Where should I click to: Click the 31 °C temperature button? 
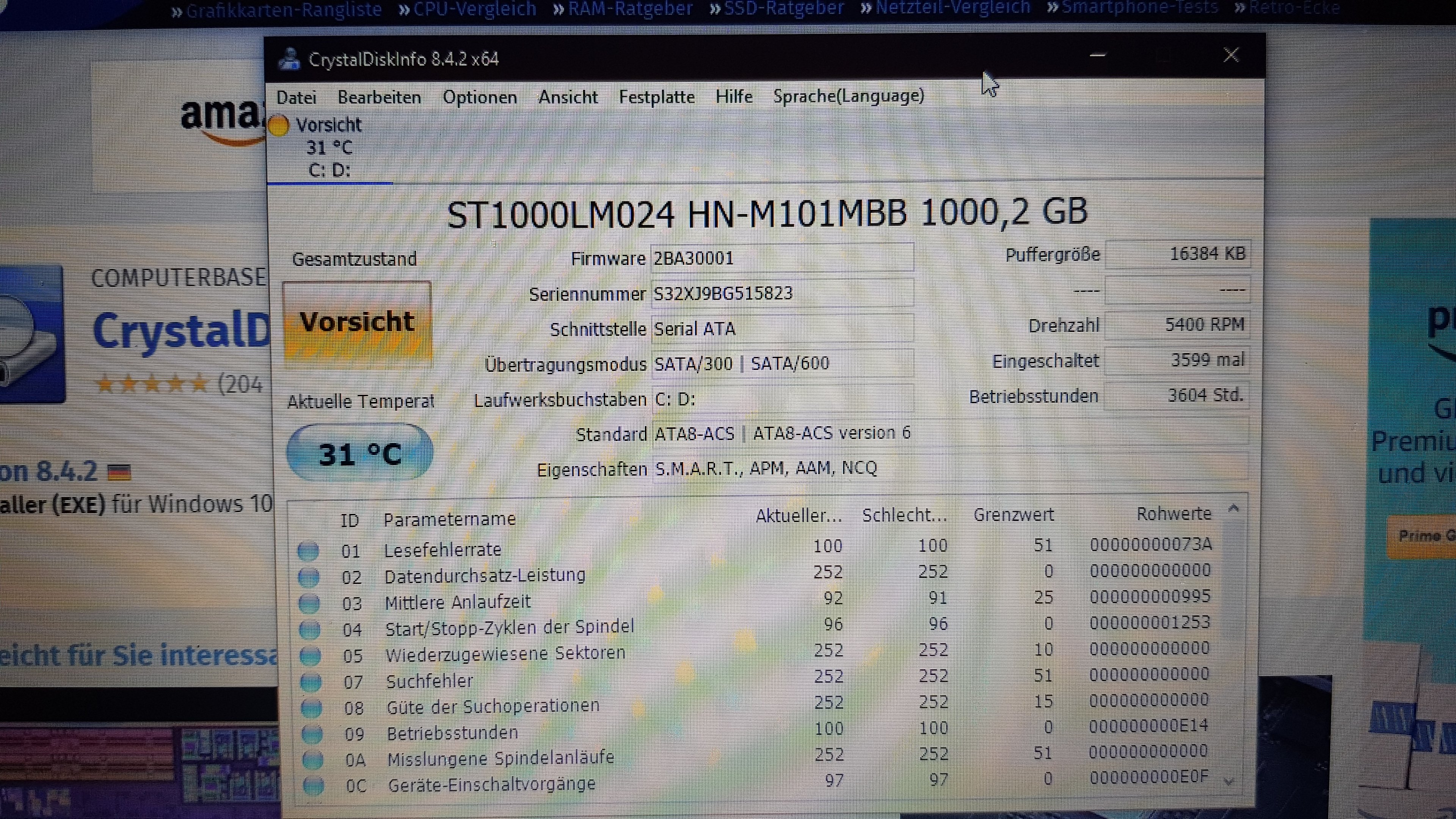[359, 454]
